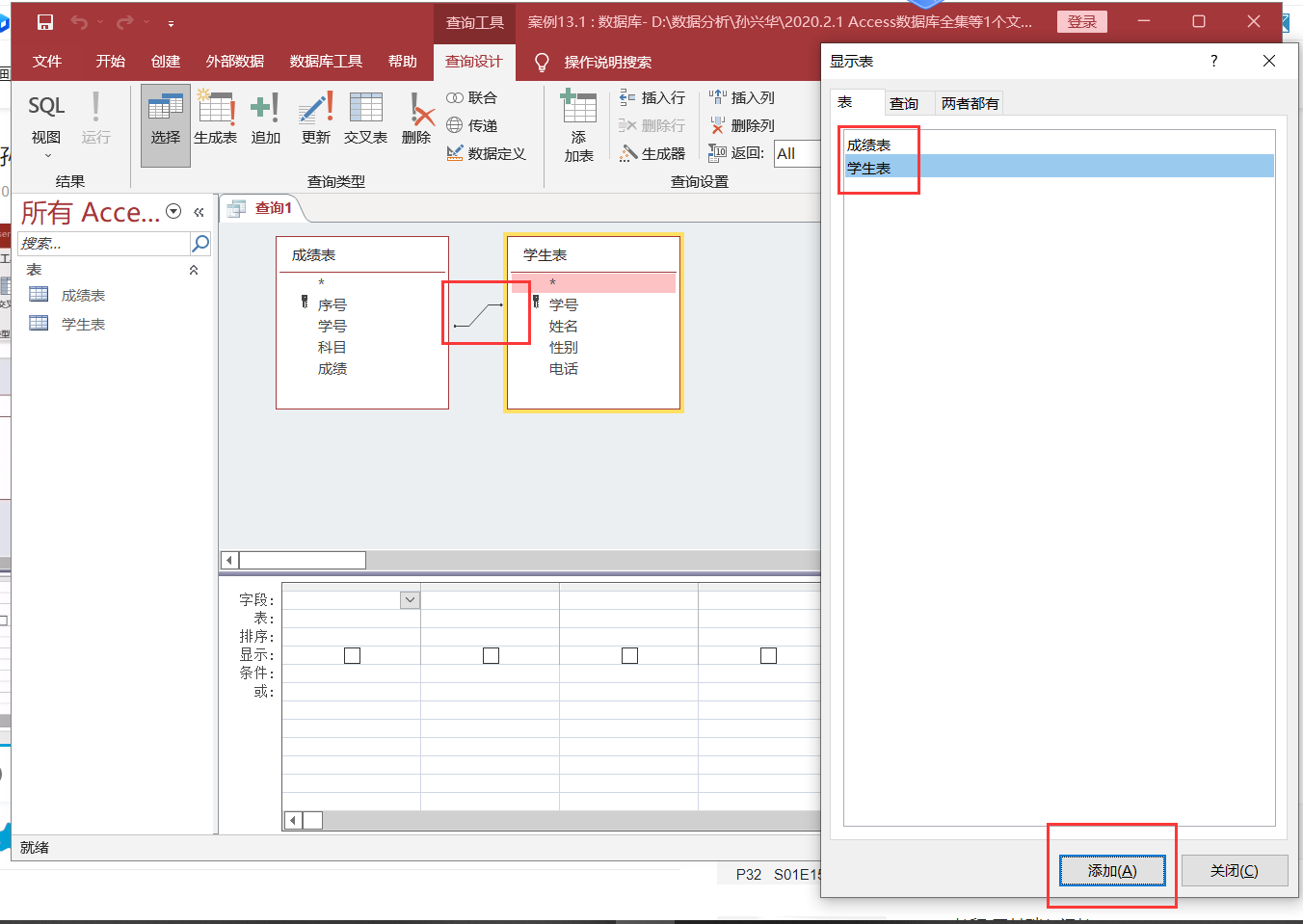Click the 数据定义 data definition option
The height and width of the screenshot is (924, 1303).
[486, 153]
